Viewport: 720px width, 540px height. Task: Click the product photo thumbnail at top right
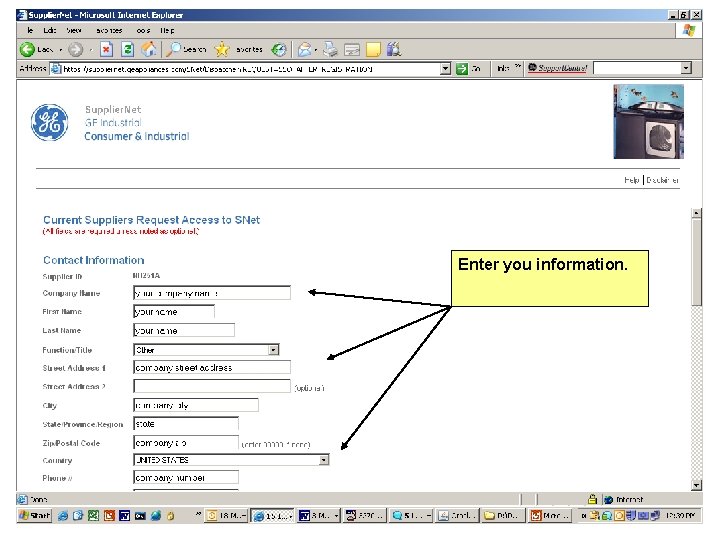[648, 122]
